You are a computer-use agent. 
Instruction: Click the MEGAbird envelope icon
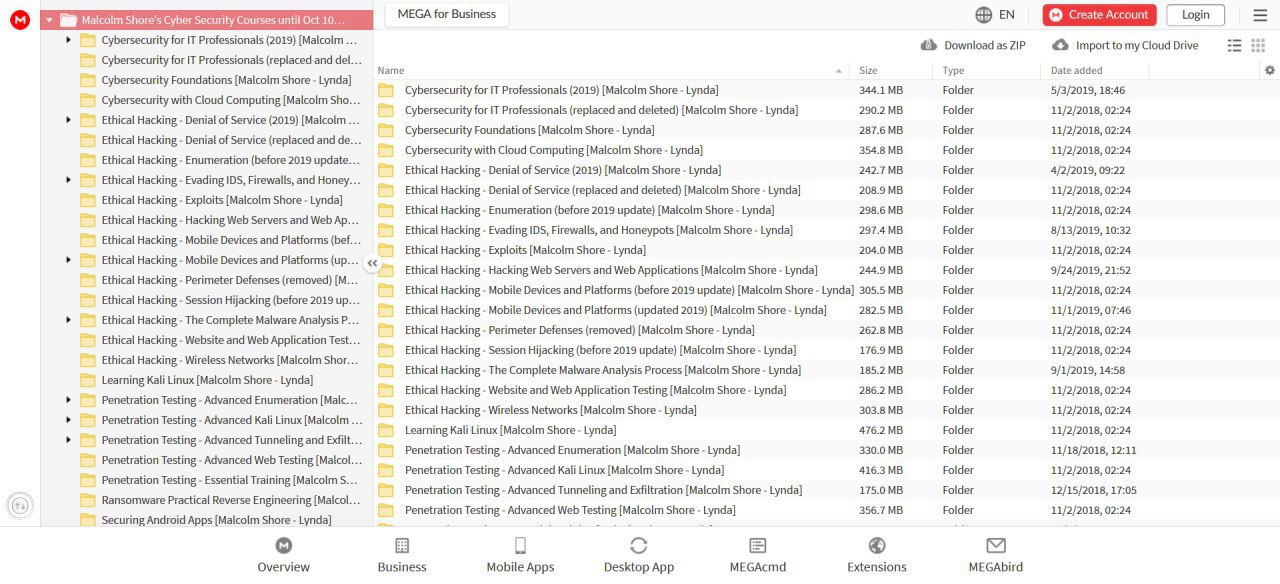click(x=996, y=545)
